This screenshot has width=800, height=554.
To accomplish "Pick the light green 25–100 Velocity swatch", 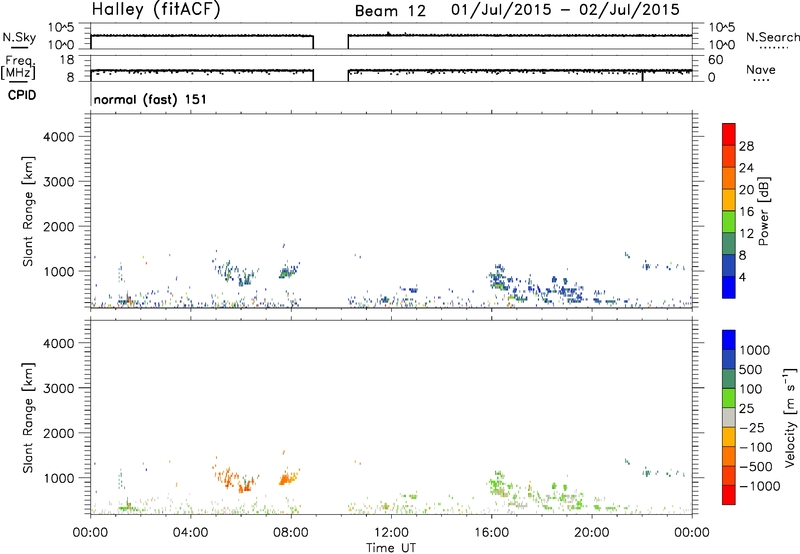I will tap(729, 398).
